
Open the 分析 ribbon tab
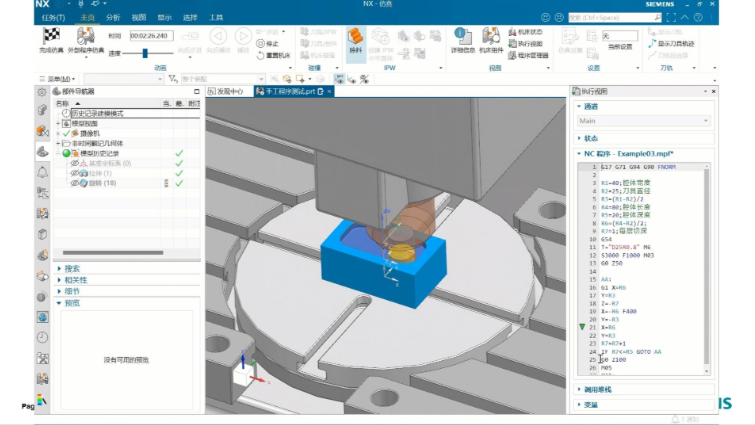coord(113,18)
